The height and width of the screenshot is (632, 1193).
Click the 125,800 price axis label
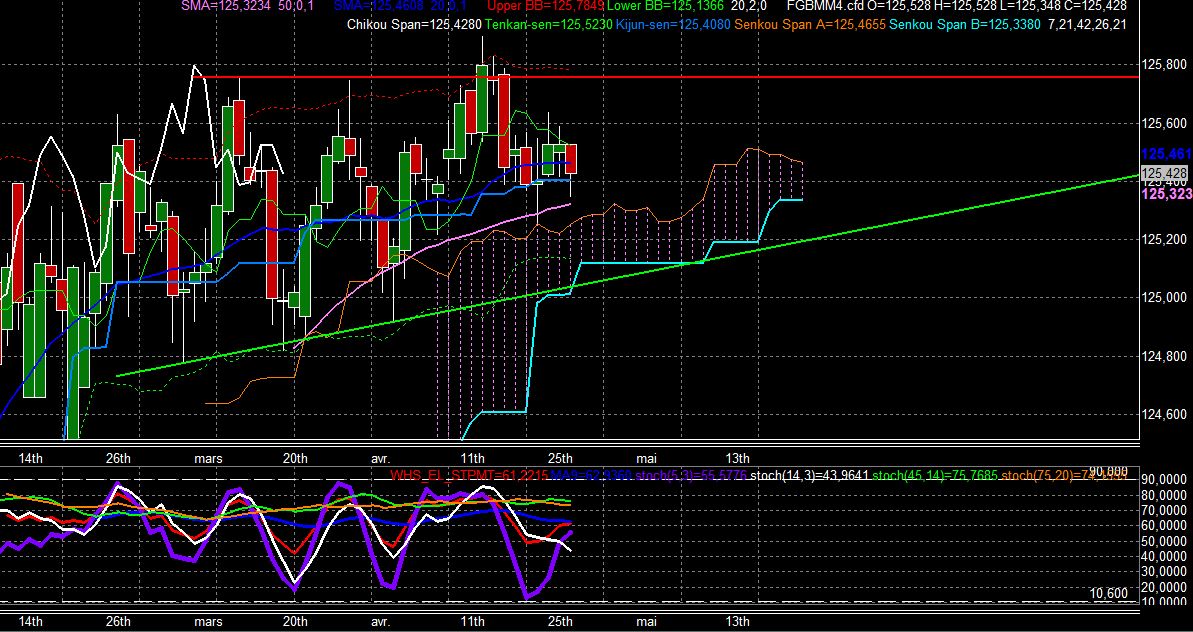[x=1166, y=65]
